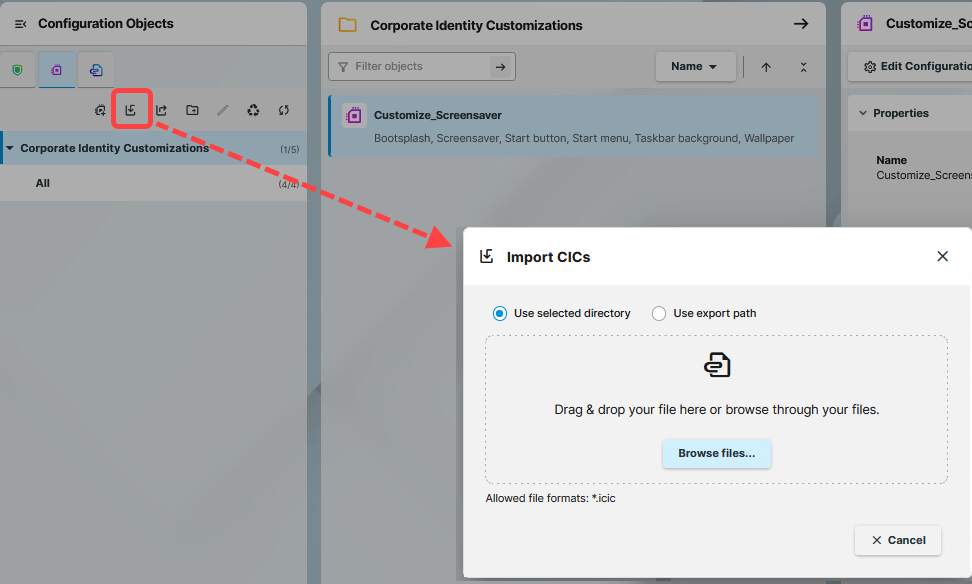Open the Name sort dropdown
972x584 pixels.
click(x=695, y=67)
